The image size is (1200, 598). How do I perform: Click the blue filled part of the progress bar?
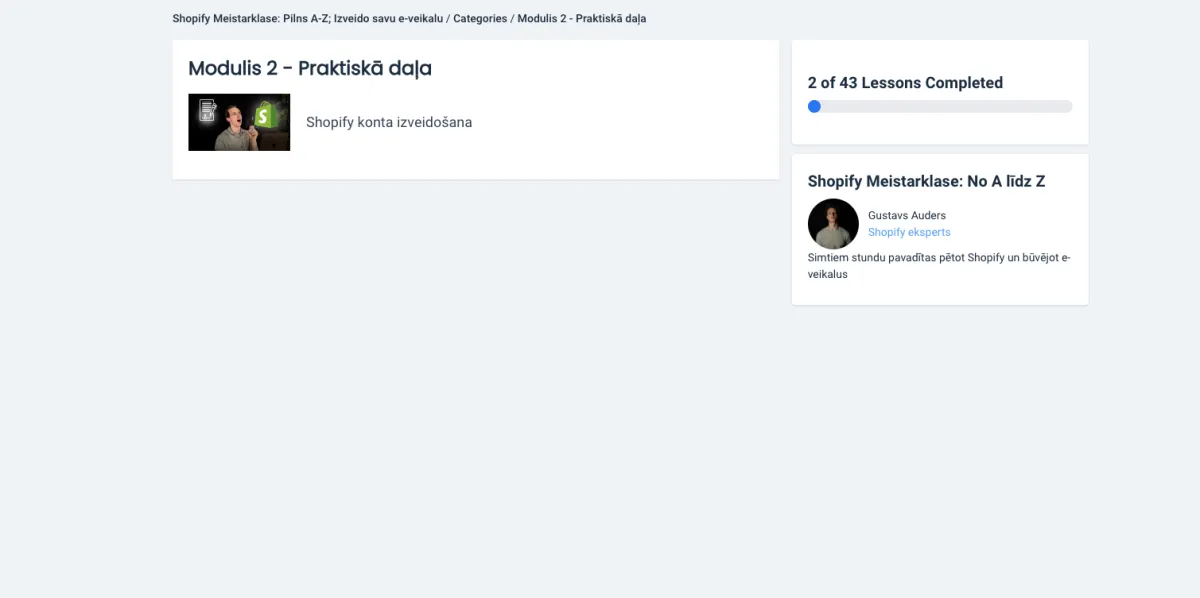point(814,106)
